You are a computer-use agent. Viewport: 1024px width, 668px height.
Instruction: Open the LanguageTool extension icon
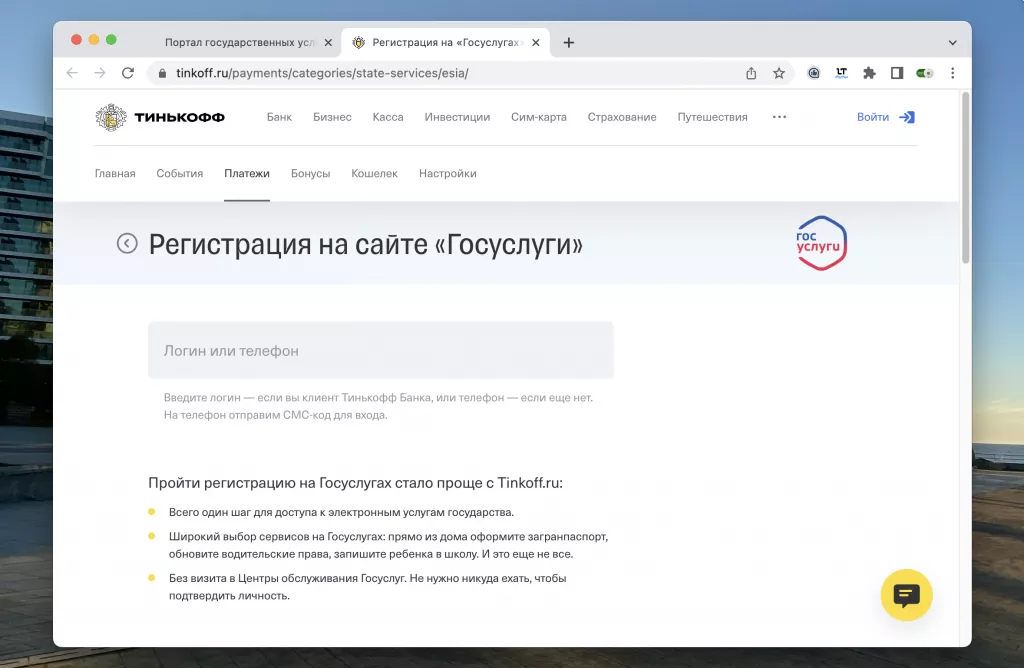pos(841,73)
